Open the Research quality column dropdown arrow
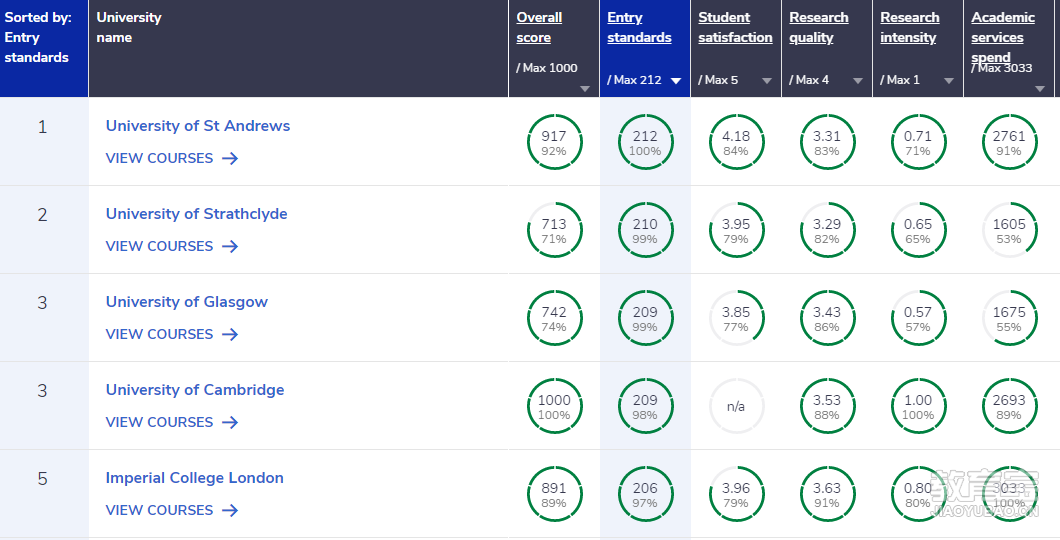 coord(858,80)
